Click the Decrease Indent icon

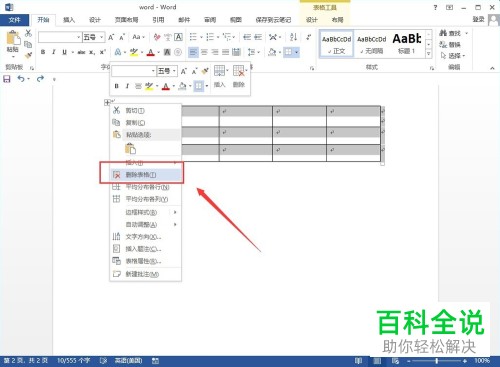click(247, 37)
